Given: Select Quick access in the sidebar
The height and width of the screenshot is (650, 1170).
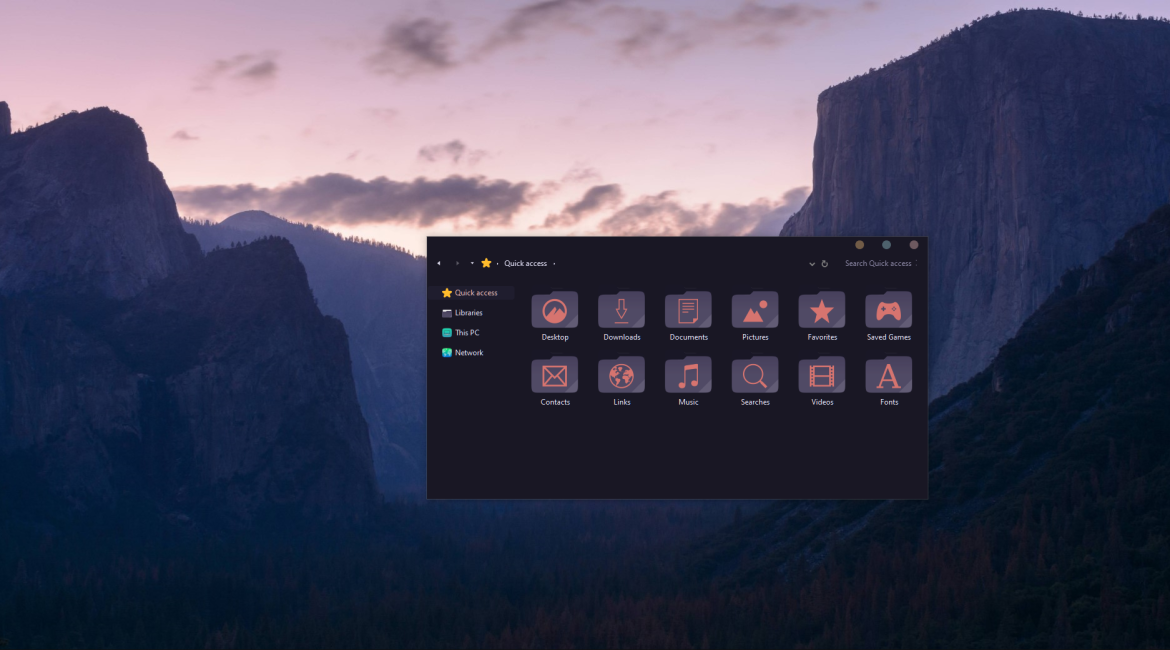Looking at the screenshot, I should [x=475, y=293].
